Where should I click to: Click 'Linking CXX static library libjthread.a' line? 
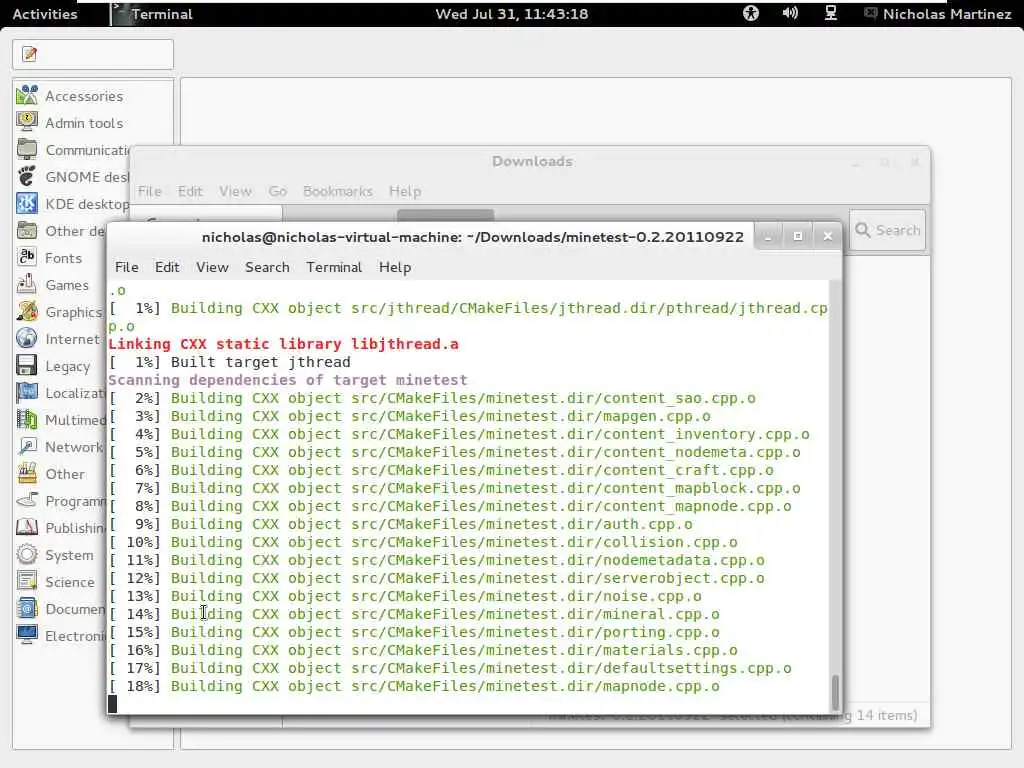tap(283, 344)
